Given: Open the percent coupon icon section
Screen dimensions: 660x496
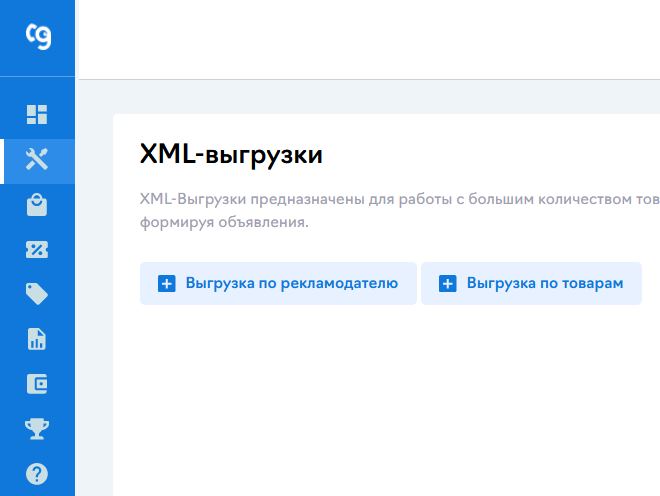Looking at the screenshot, I should tap(37, 250).
